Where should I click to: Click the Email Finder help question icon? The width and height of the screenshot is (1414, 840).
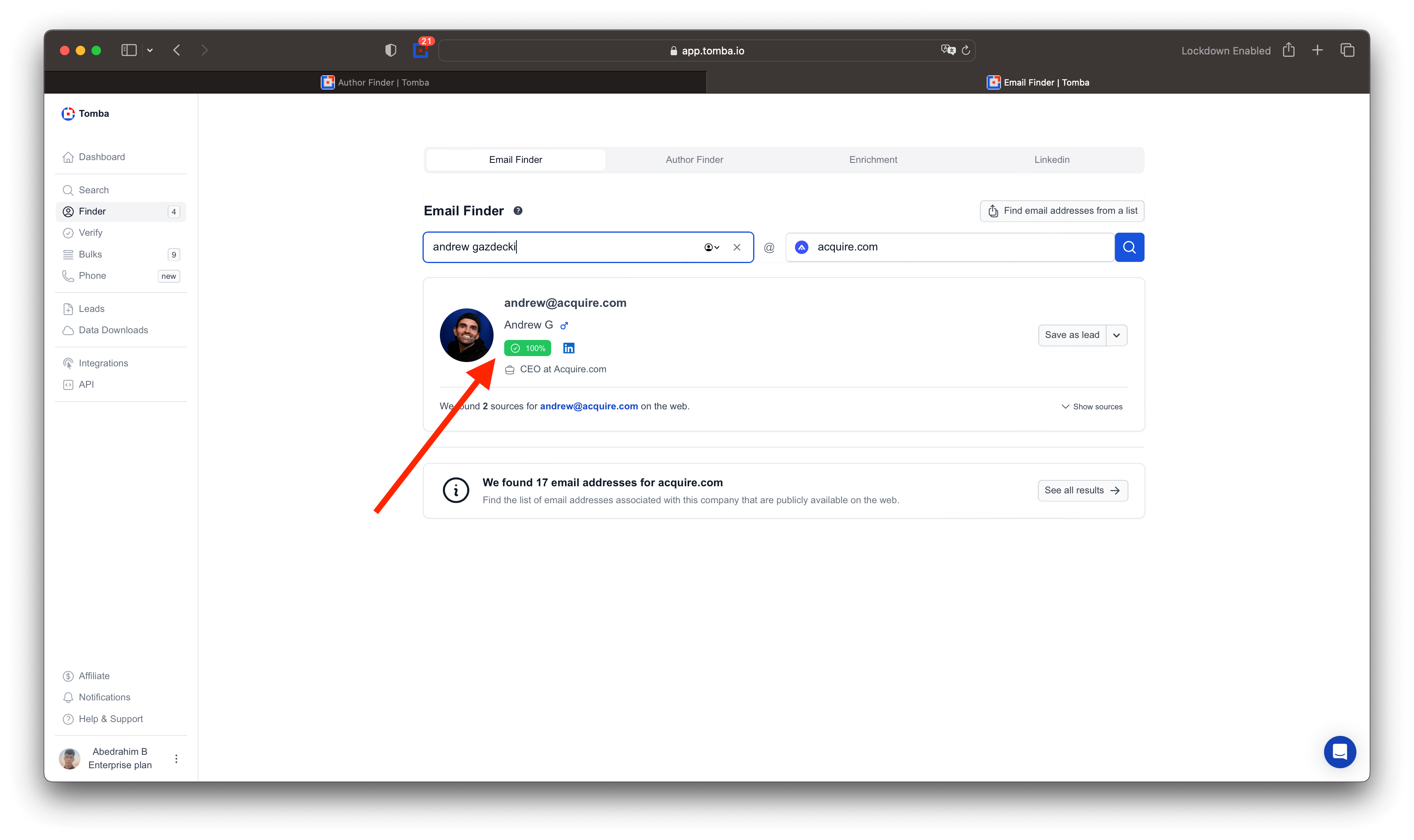click(518, 211)
